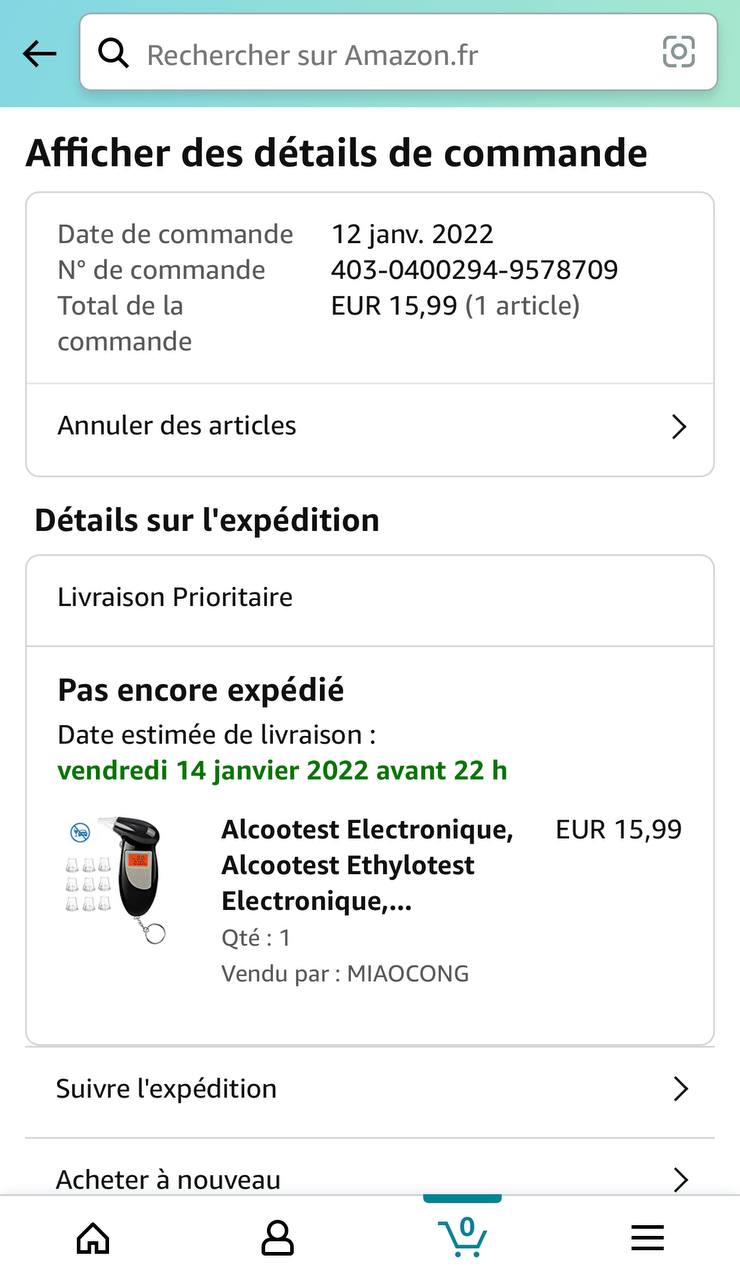Image resolution: width=740 pixels, height=1280 pixels.
Task: Click the Rechercher sur Amazon.fr search field
Action: pyautogui.click(x=399, y=53)
